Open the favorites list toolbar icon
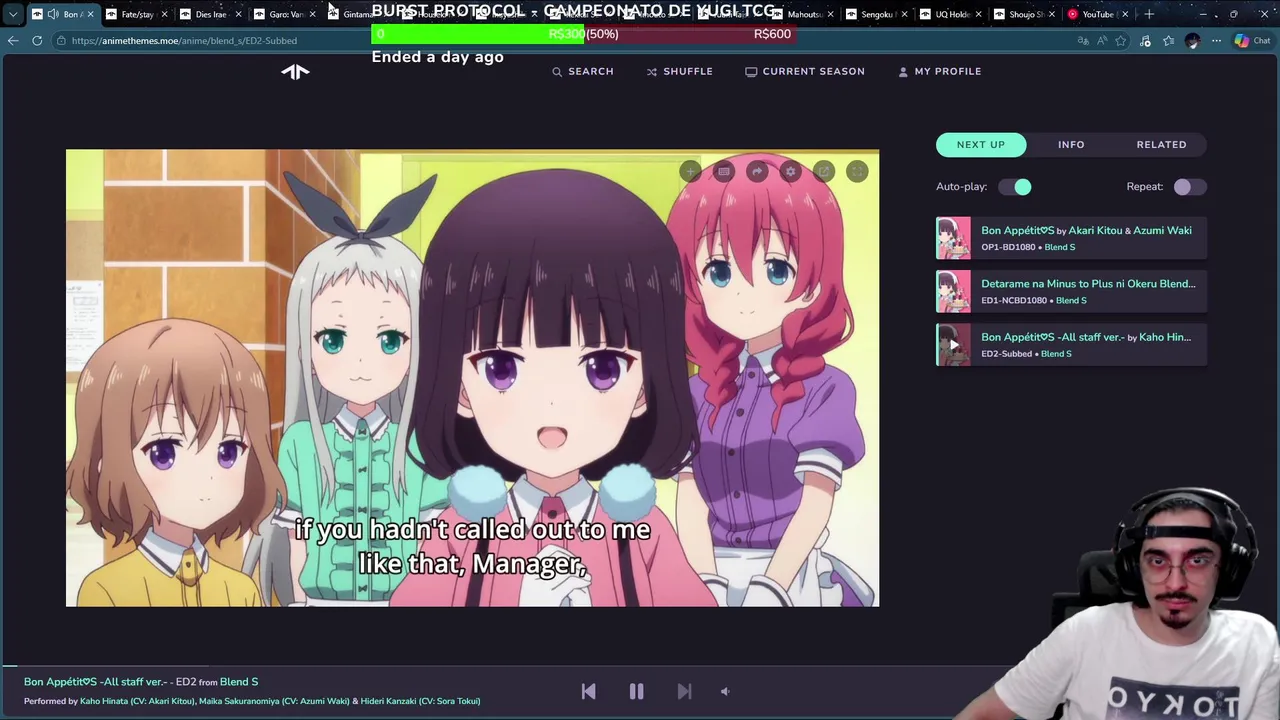 click(x=1168, y=41)
